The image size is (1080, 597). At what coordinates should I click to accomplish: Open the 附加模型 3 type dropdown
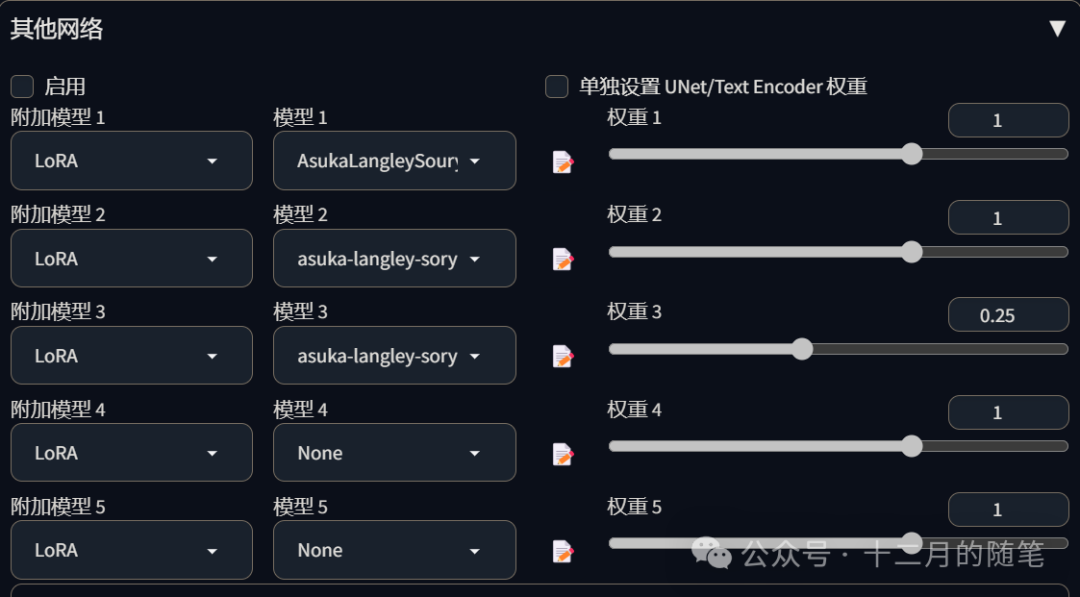click(131, 355)
